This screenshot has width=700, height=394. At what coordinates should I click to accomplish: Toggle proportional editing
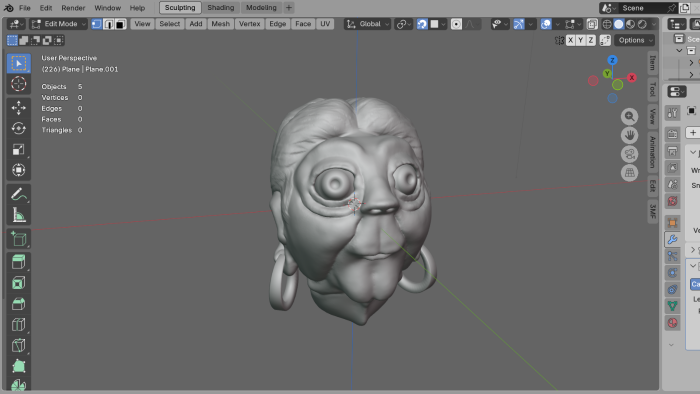(x=456, y=24)
